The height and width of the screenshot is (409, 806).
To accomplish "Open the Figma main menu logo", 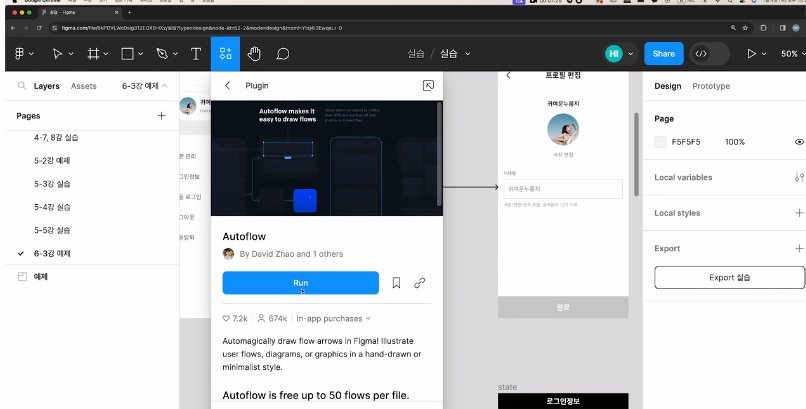I will [20, 53].
